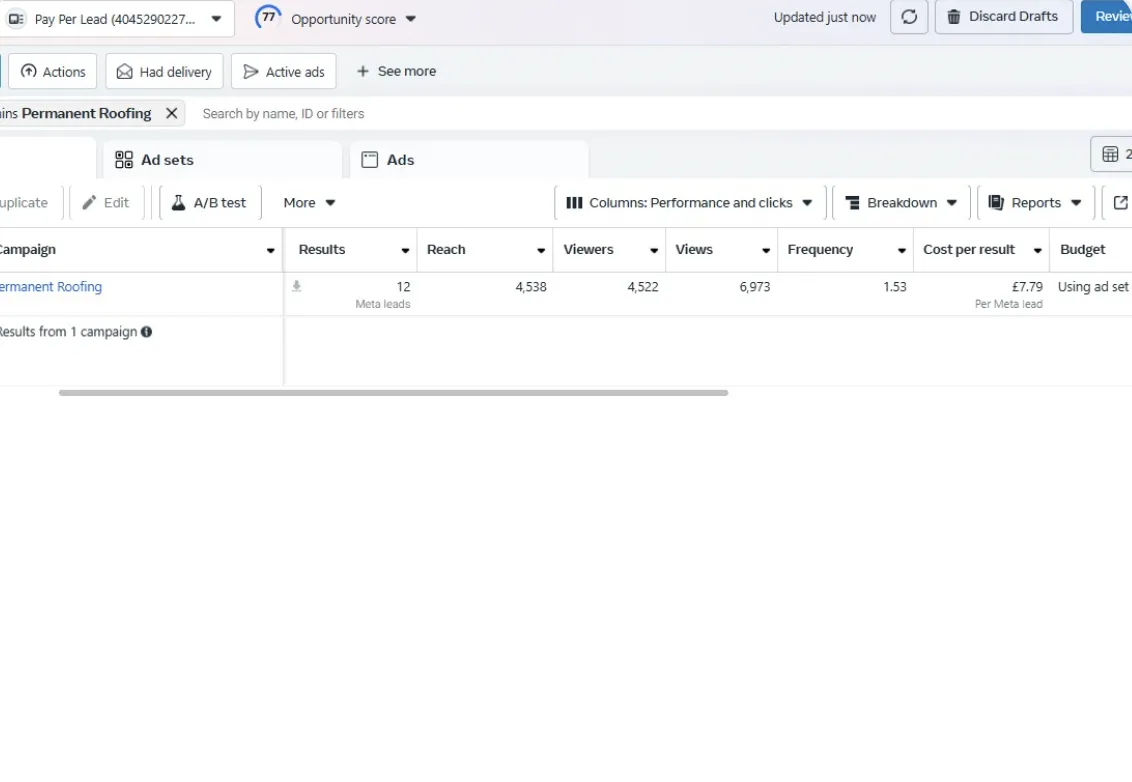The height and width of the screenshot is (782, 1132).
Task: Click the refresh data icon
Action: (909, 17)
